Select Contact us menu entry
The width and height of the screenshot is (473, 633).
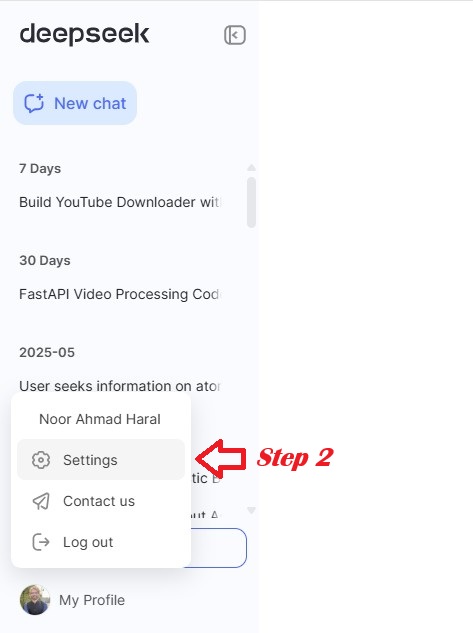(x=101, y=501)
